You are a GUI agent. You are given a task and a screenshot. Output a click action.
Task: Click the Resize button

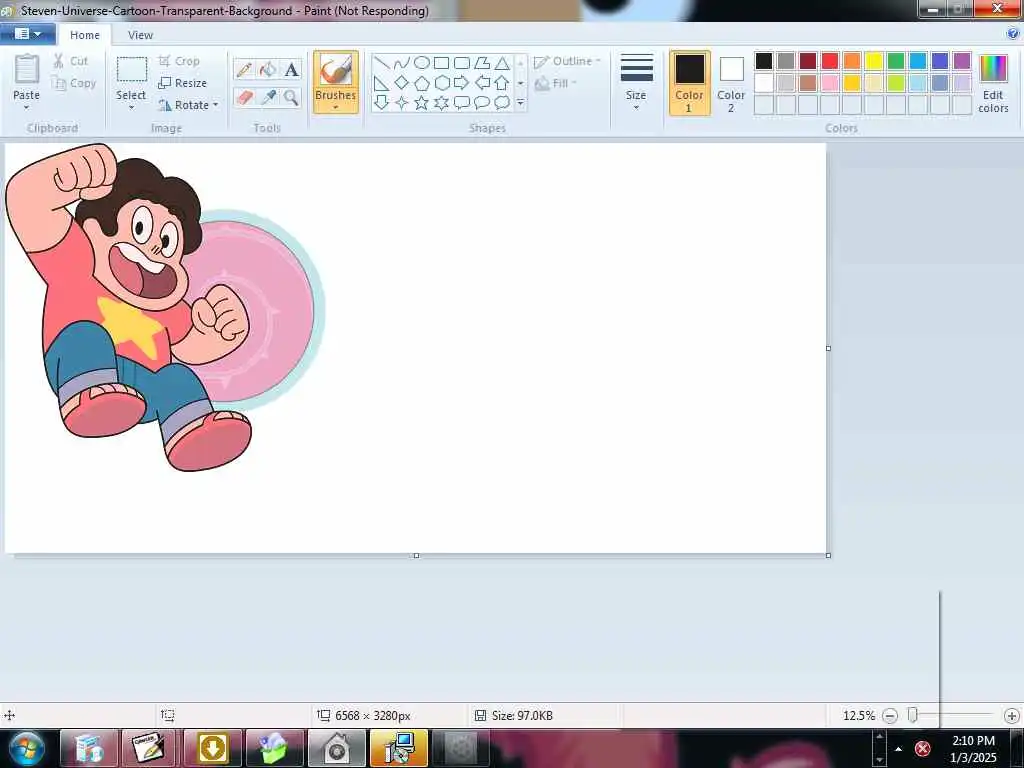click(x=182, y=84)
